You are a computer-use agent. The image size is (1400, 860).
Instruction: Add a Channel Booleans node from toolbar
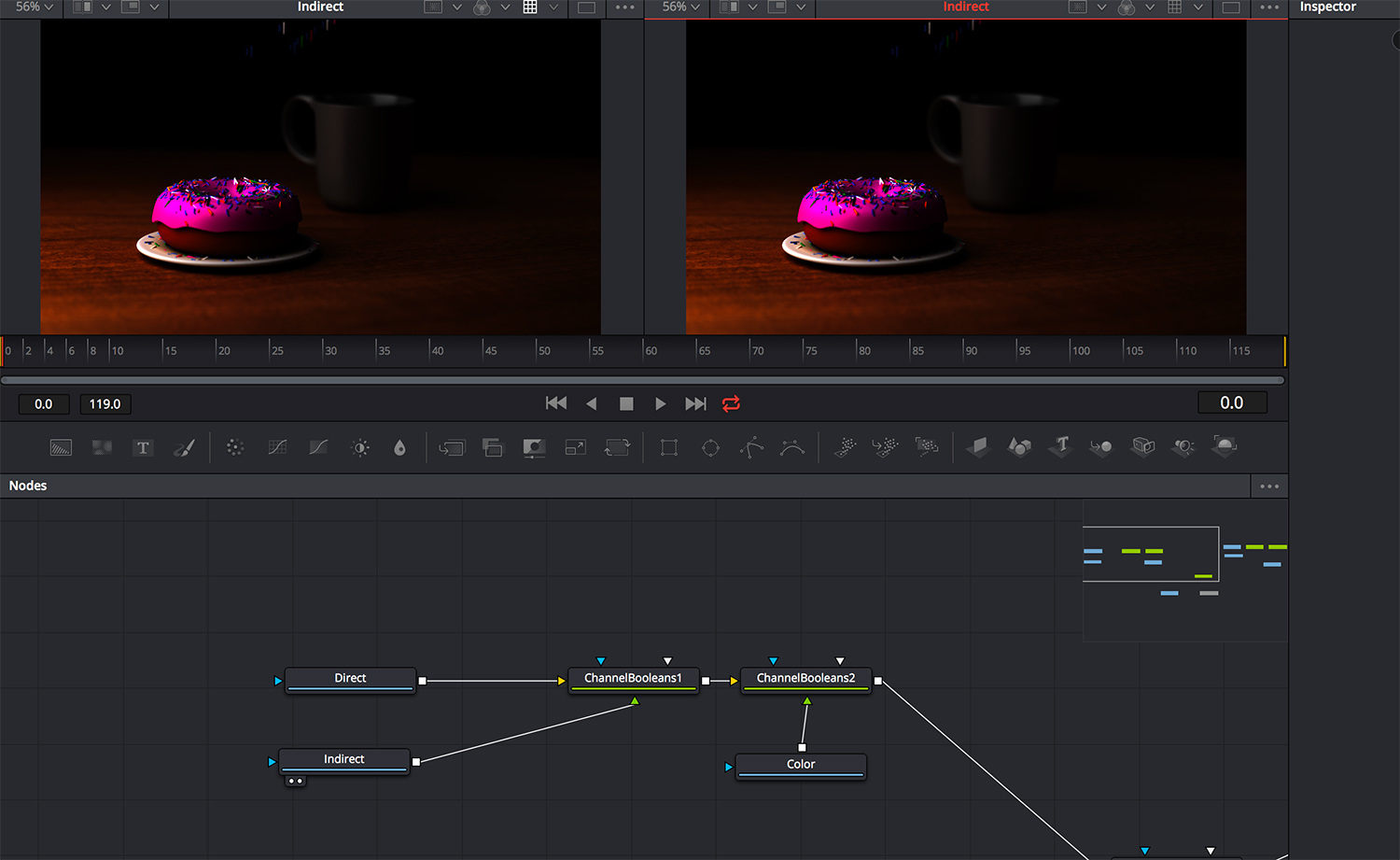493,448
